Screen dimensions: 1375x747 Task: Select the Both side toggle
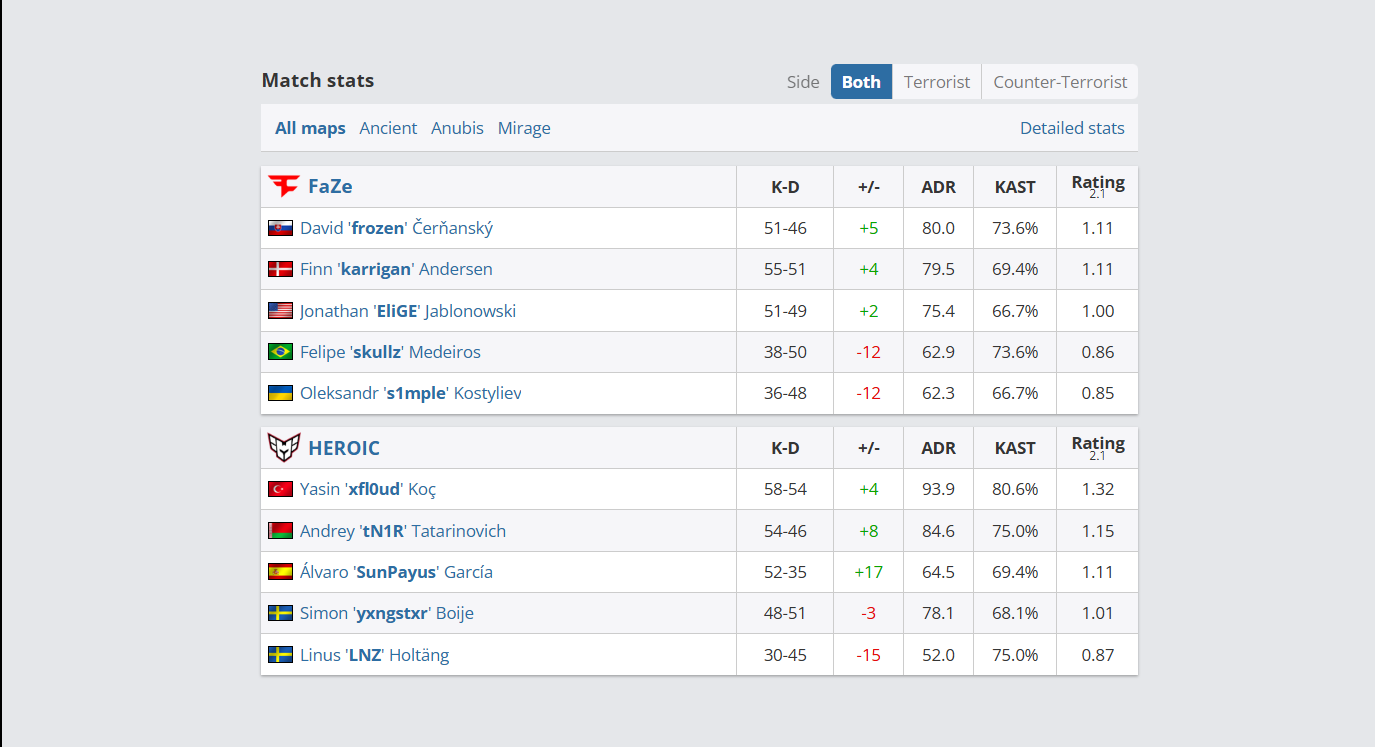(861, 82)
